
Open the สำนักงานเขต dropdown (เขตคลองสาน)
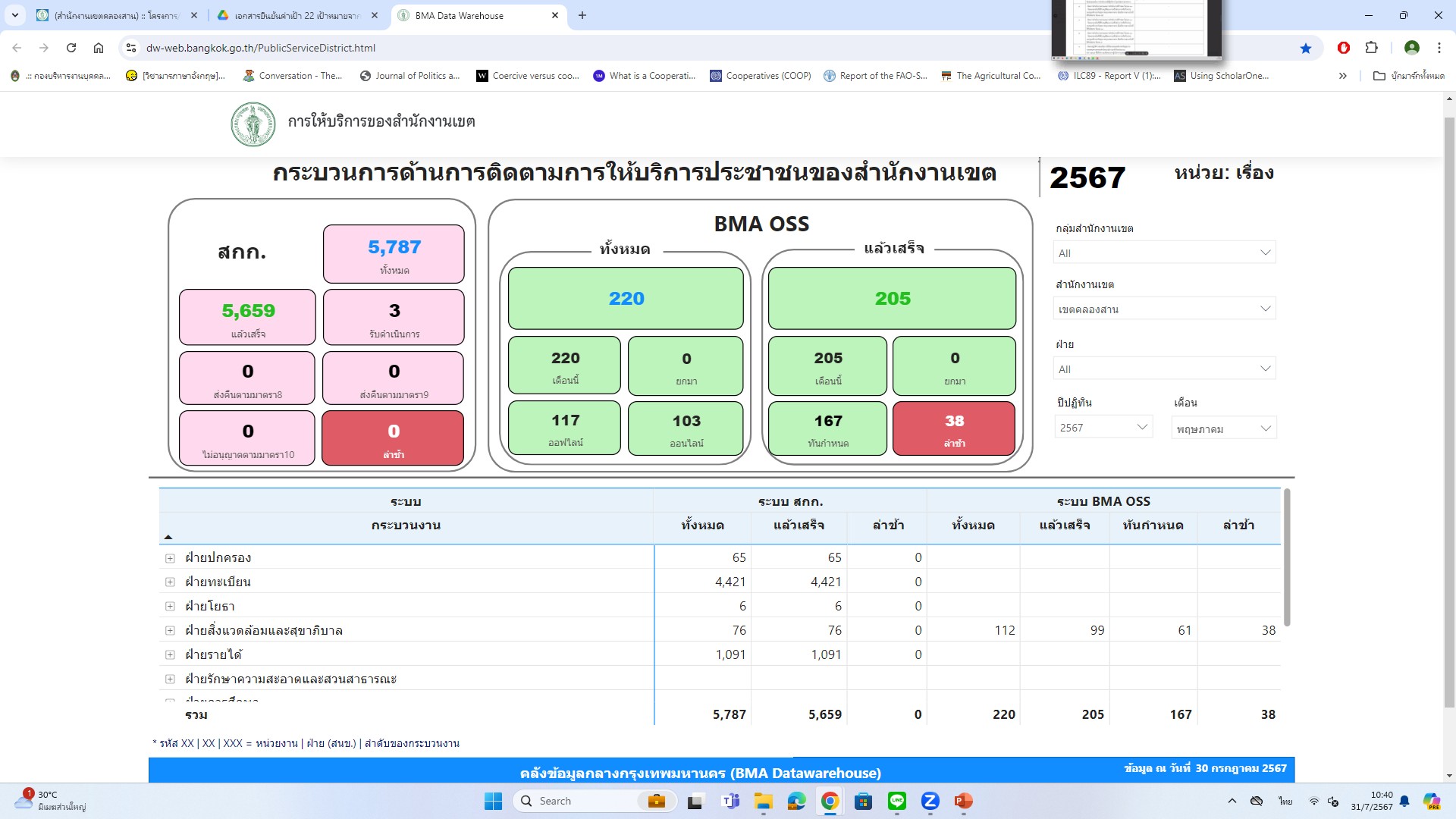(1164, 309)
